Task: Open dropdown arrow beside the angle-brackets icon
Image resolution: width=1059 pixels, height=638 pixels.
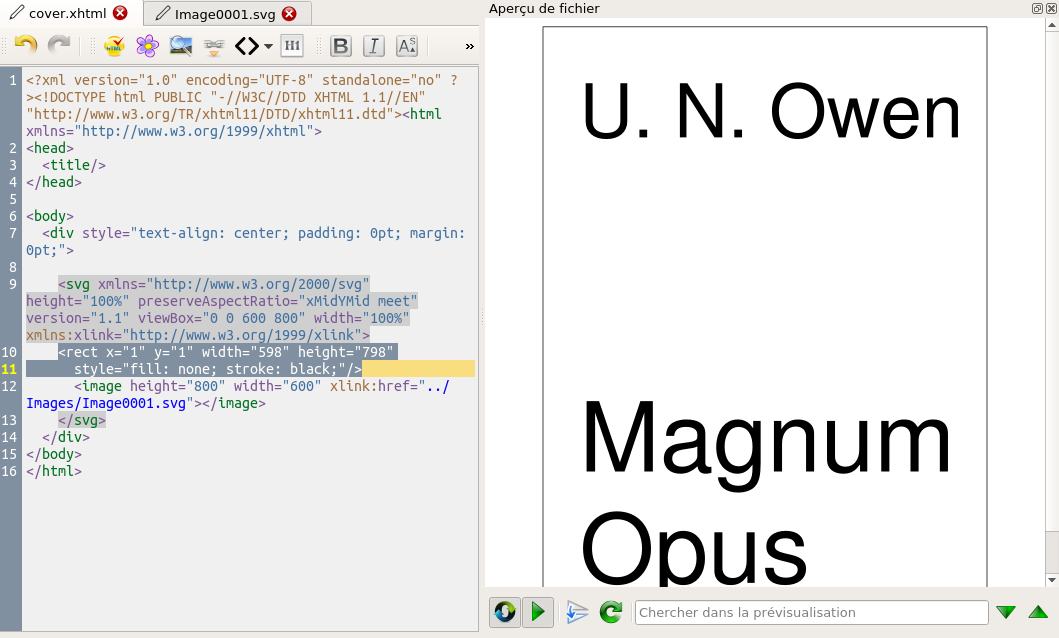Action: pos(268,47)
